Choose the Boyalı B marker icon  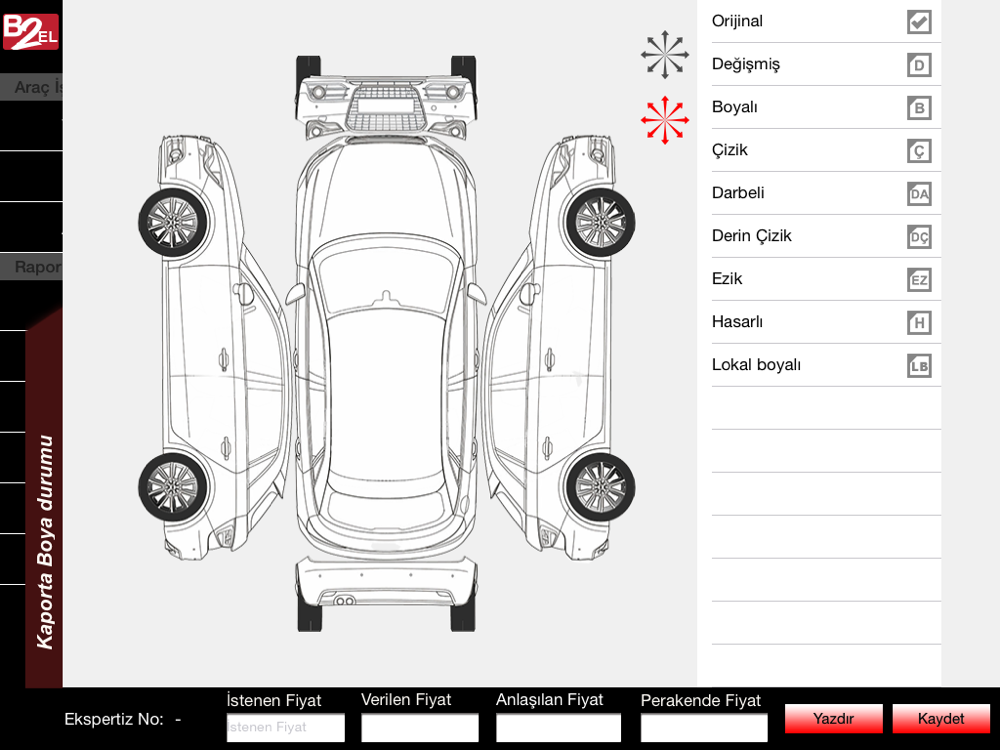click(x=919, y=108)
